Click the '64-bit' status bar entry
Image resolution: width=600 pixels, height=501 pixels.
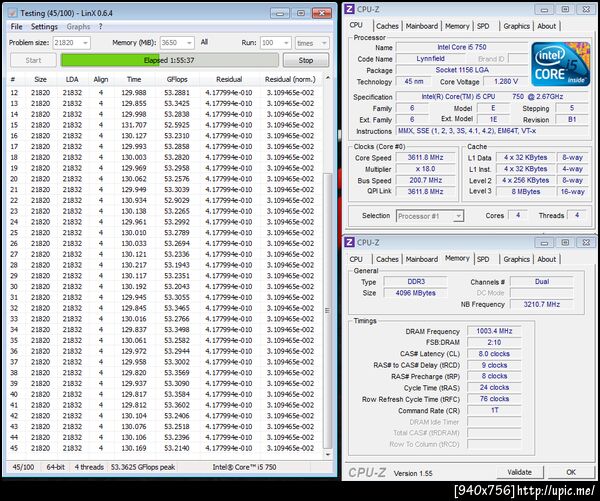pyautogui.click(x=55, y=467)
